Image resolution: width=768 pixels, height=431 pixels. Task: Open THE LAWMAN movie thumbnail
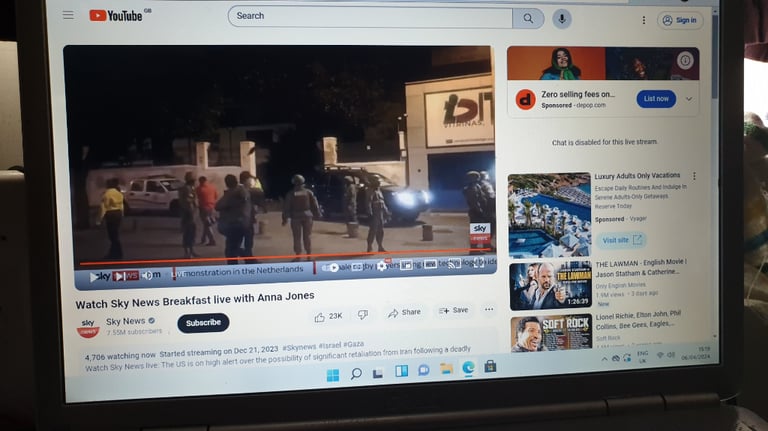pyautogui.click(x=550, y=286)
